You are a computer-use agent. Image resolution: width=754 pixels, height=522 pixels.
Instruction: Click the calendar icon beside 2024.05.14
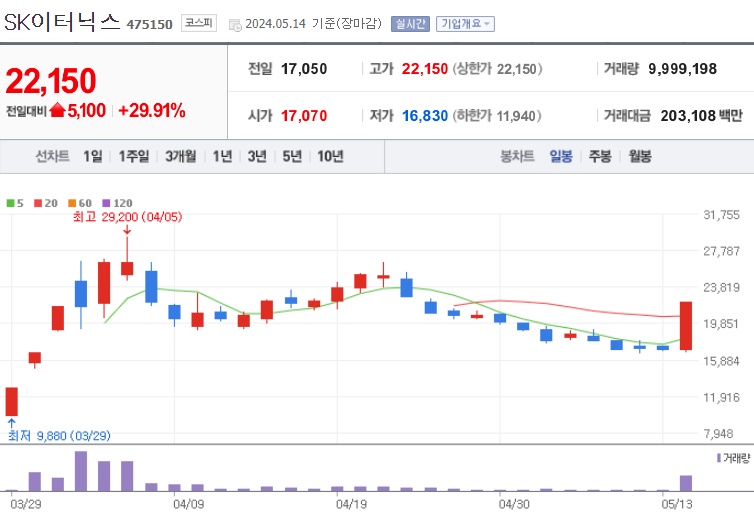pyautogui.click(x=235, y=25)
